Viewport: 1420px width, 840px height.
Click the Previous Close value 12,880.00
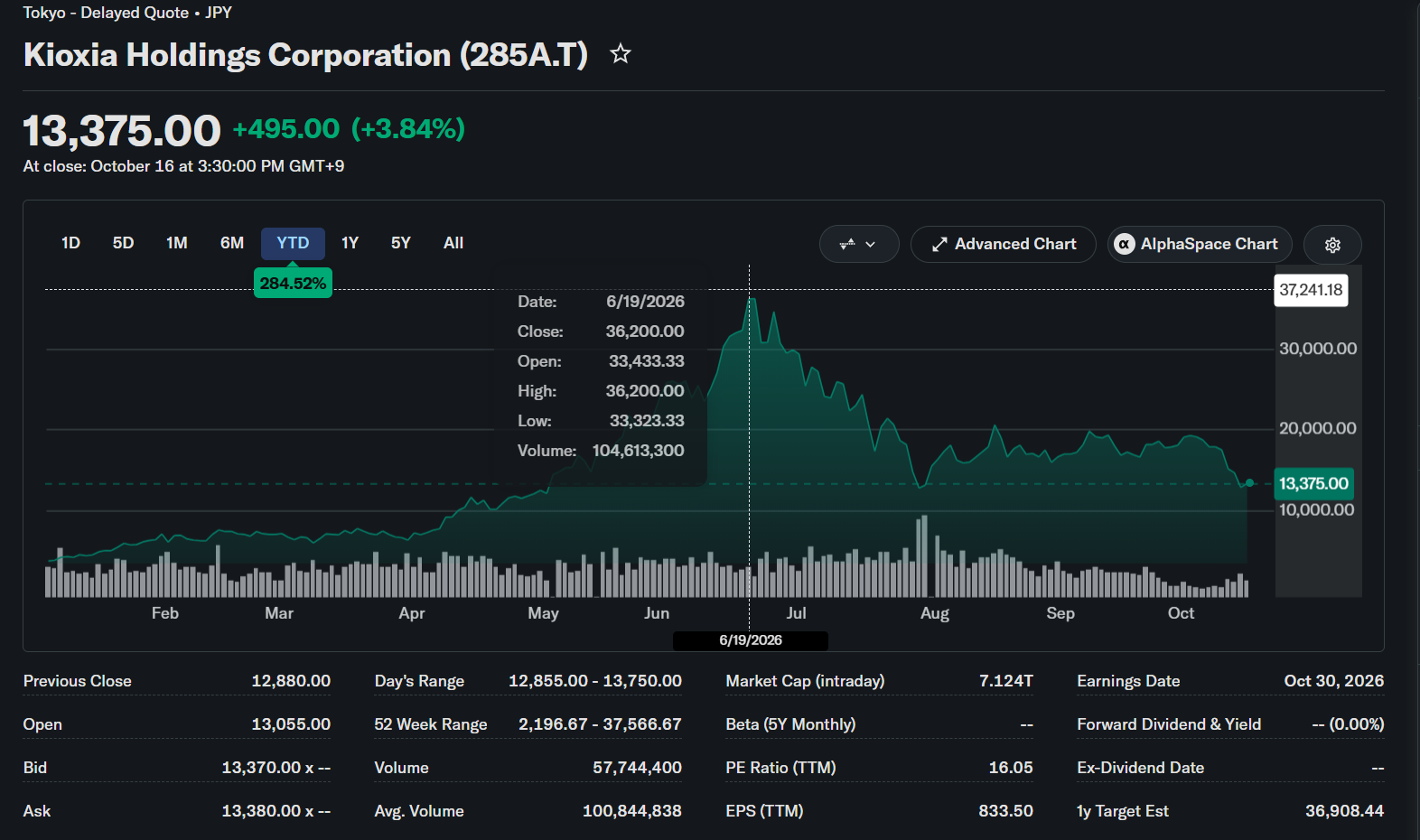291,681
